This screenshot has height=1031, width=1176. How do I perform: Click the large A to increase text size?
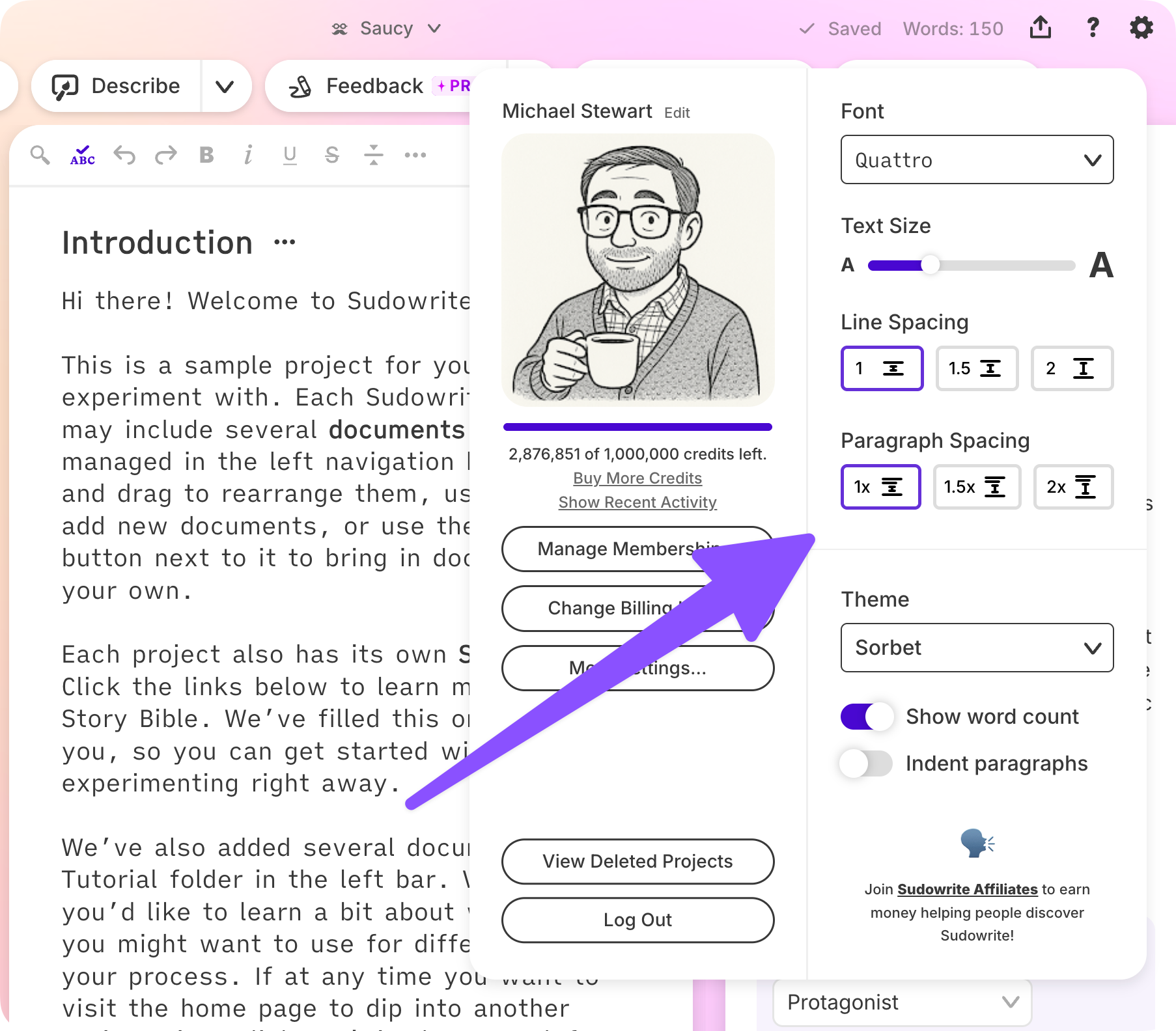1101,265
